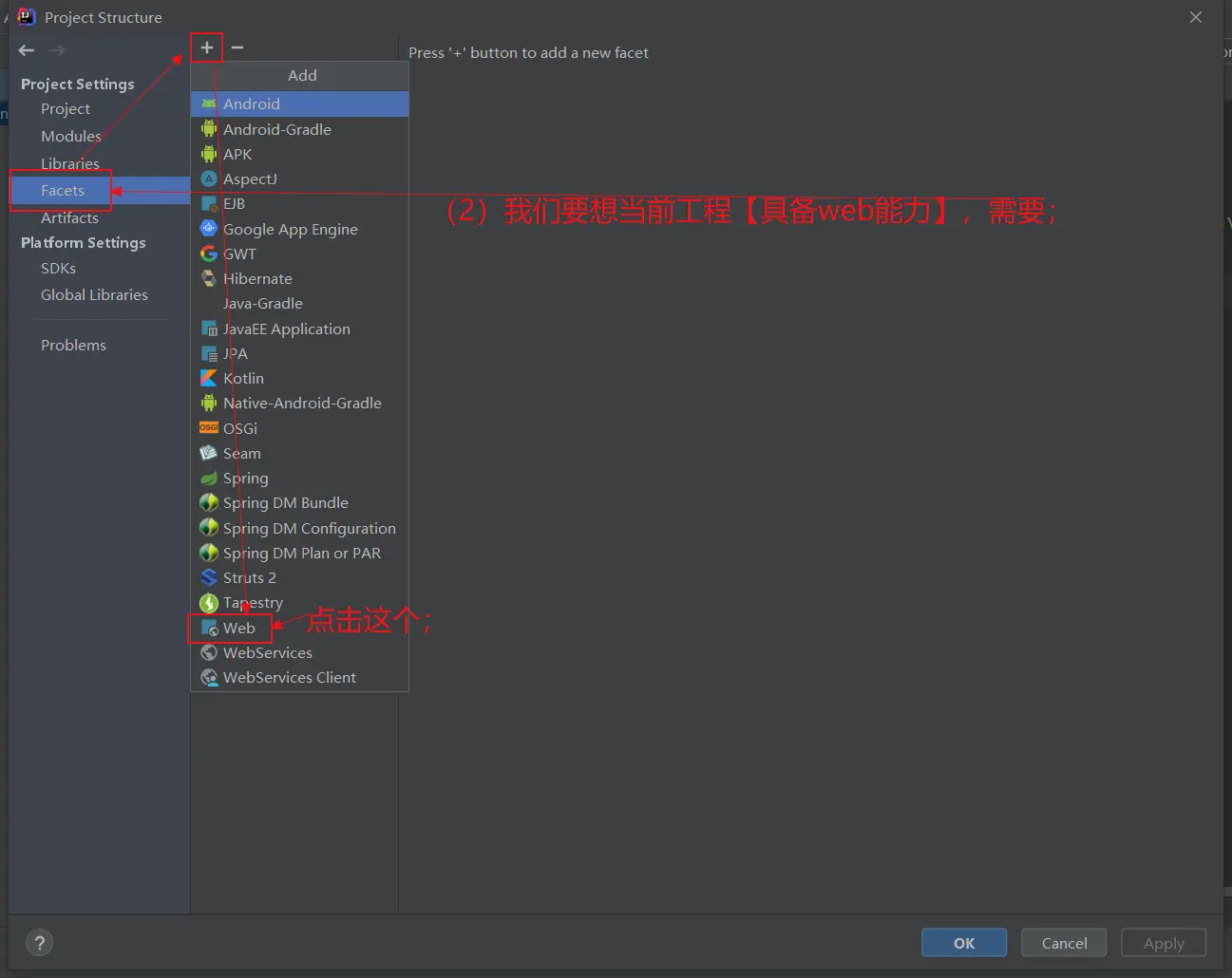Image resolution: width=1232 pixels, height=978 pixels.
Task: Go forward with the right arrow icon
Action: click(x=57, y=50)
